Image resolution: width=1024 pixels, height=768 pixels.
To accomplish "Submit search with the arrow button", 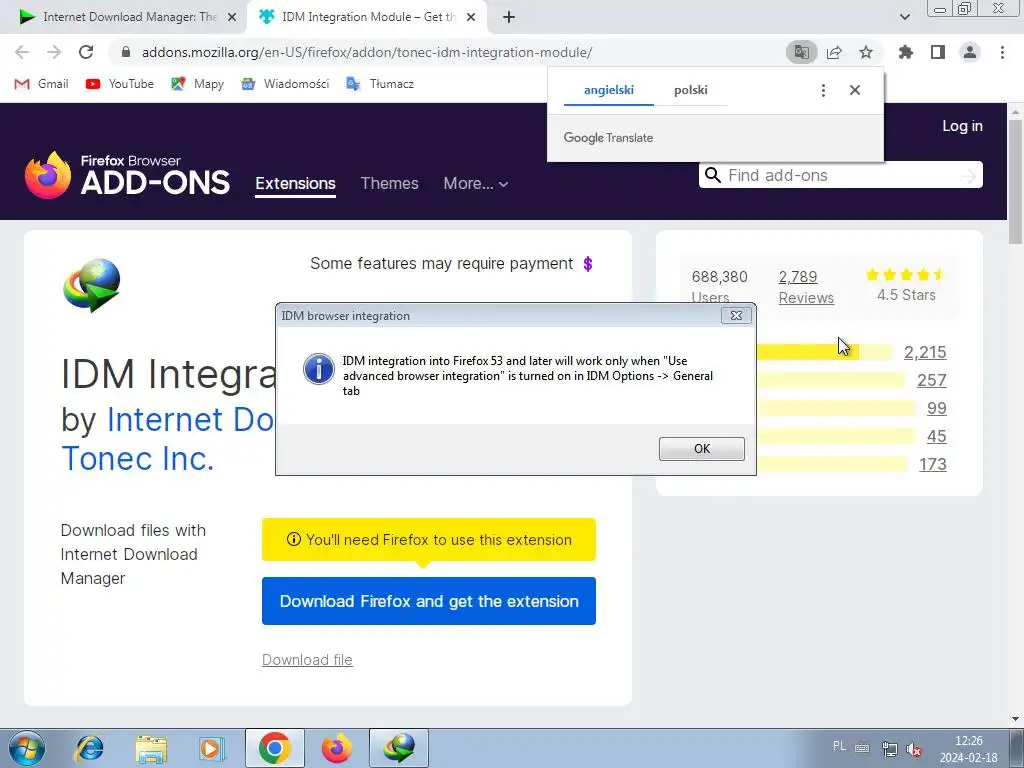I will 968,175.
